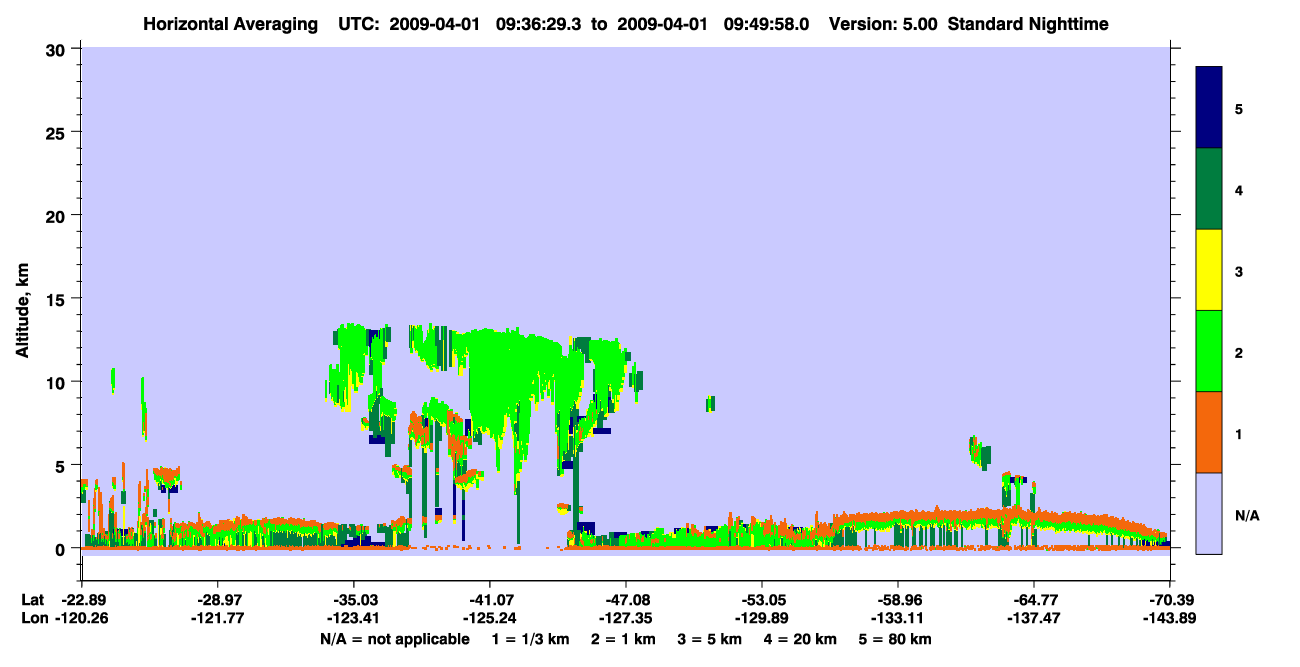Click the 'Lat' row label

tap(32, 600)
